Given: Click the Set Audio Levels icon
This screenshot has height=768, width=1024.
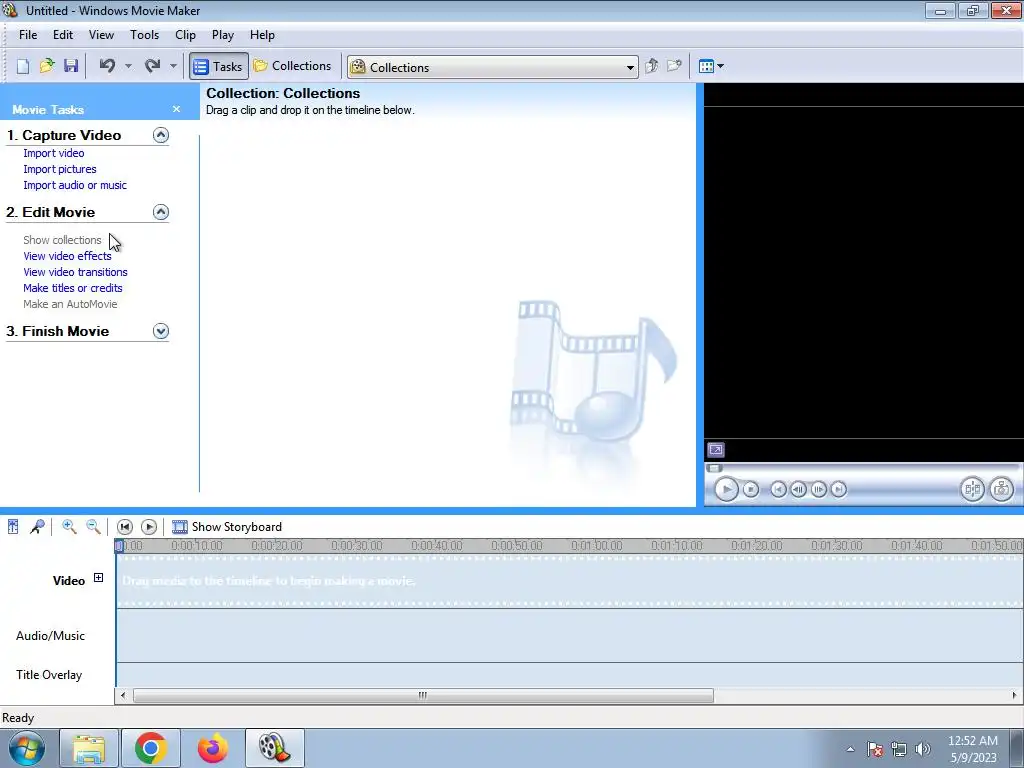Looking at the screenshot, I should point(13,526).
